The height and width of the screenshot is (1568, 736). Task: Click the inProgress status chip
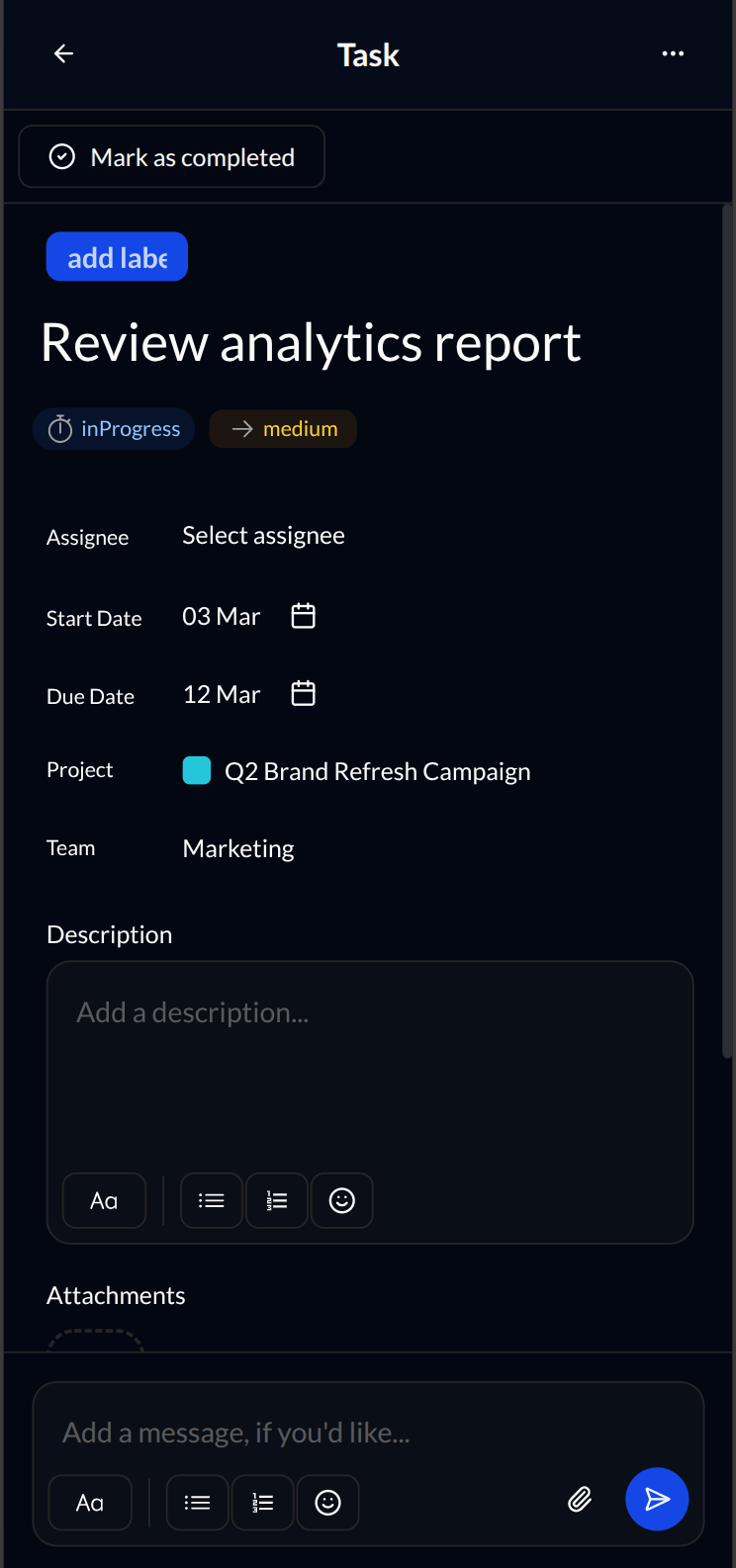[x=113, y=429]
